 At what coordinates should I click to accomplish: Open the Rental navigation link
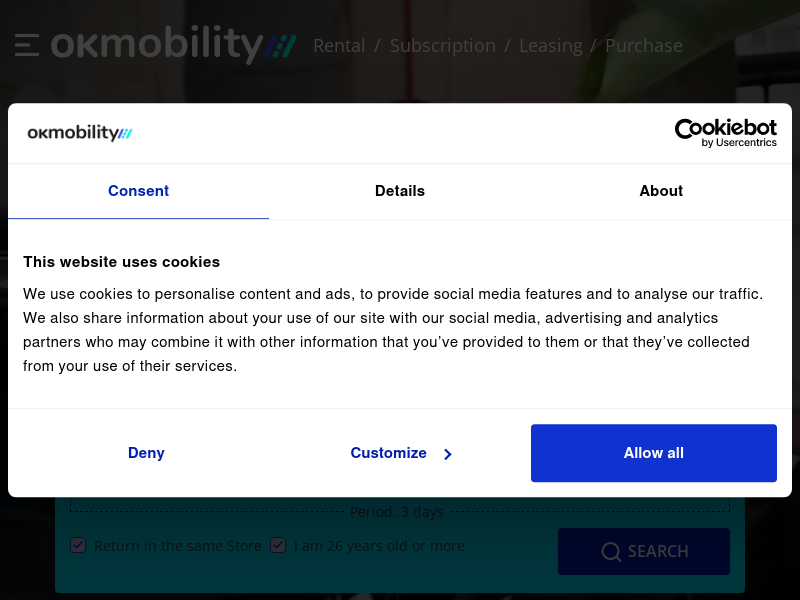pyautogui.click(x=339, y=46)
